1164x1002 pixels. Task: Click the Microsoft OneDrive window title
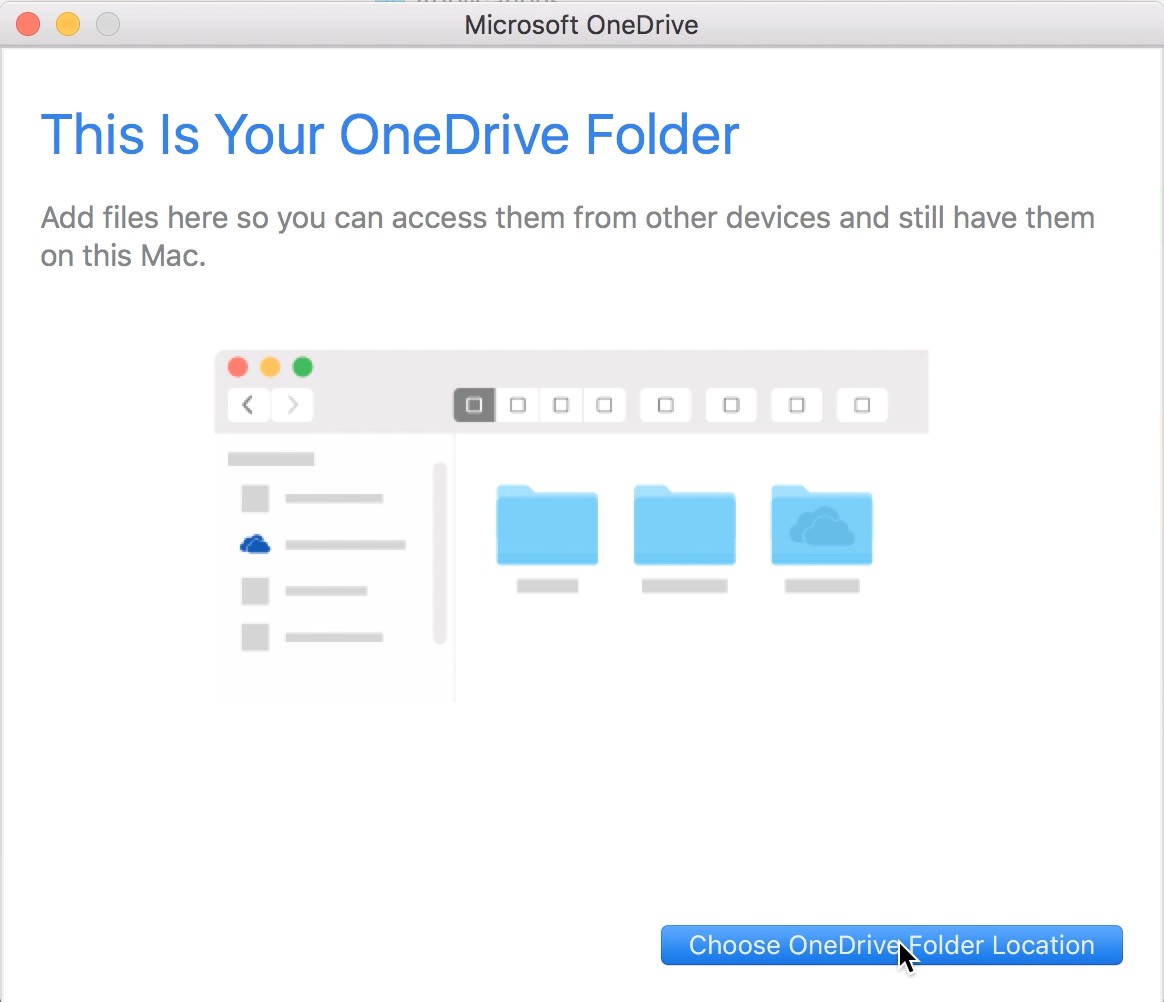pos(581,25)
